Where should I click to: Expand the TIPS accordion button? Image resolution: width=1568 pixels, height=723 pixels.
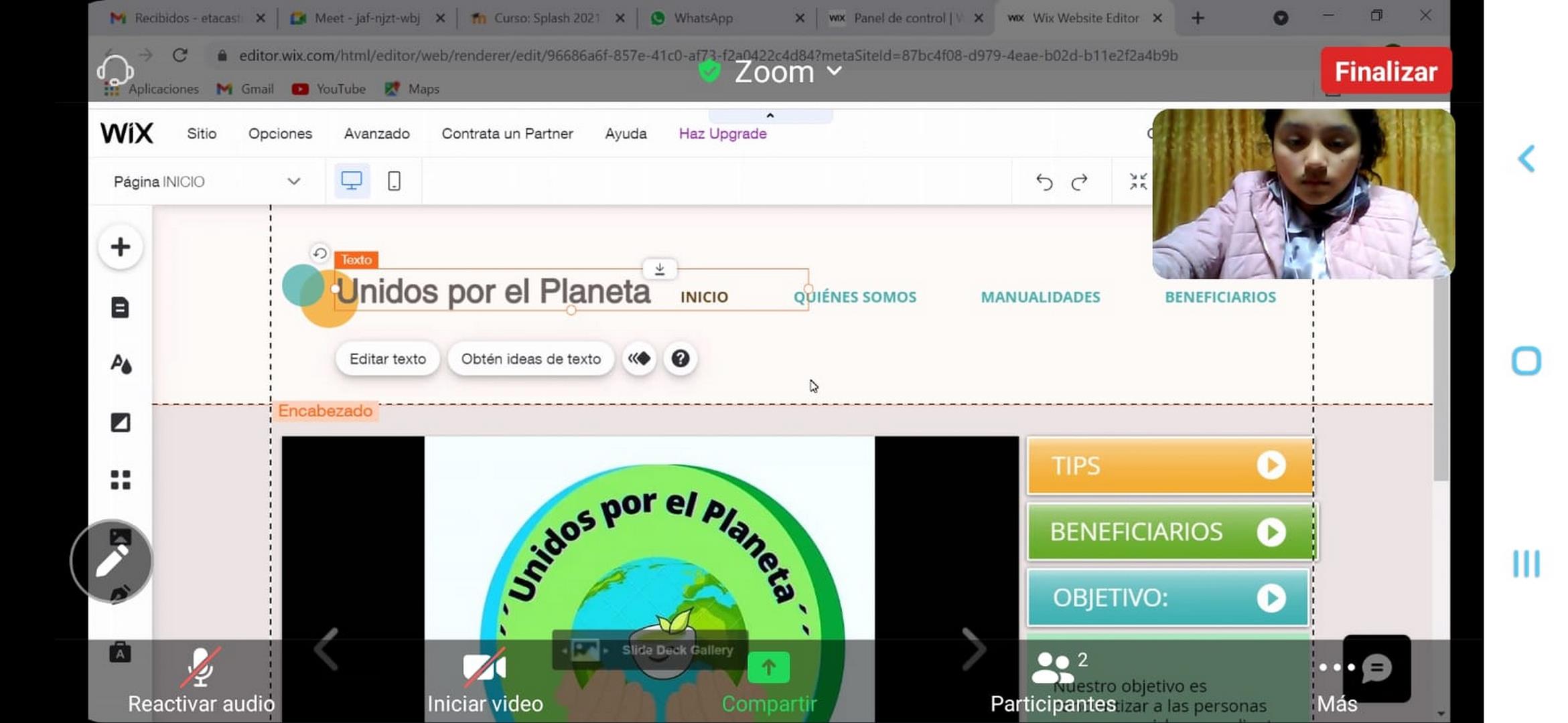(1169, 466)
